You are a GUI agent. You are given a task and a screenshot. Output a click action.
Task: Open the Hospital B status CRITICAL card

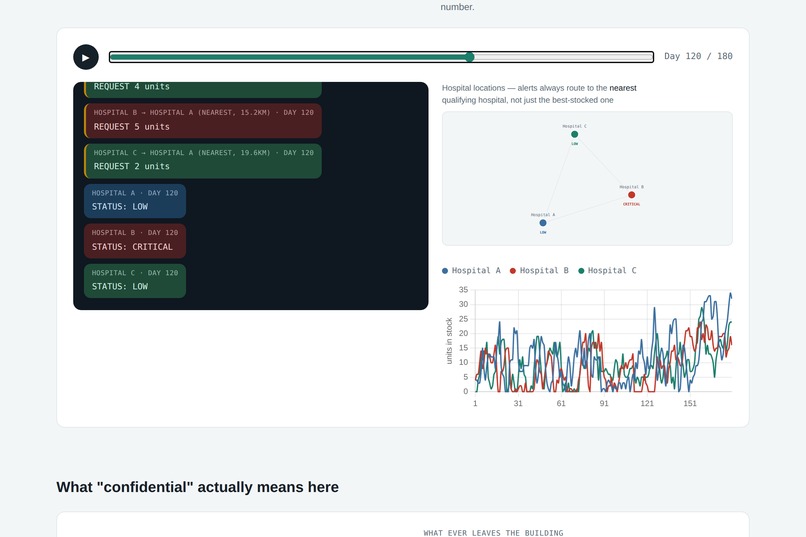135,241
